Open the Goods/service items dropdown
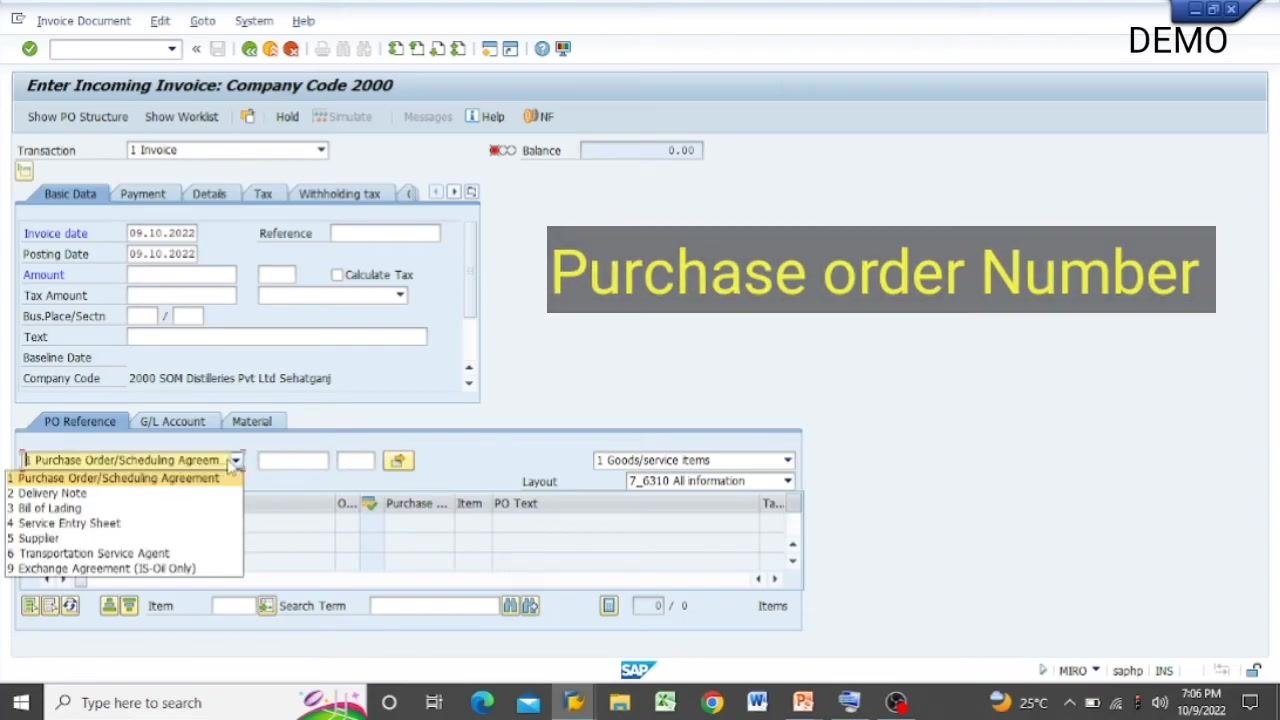The image size is (1280, 720). (x=788, y=461)
